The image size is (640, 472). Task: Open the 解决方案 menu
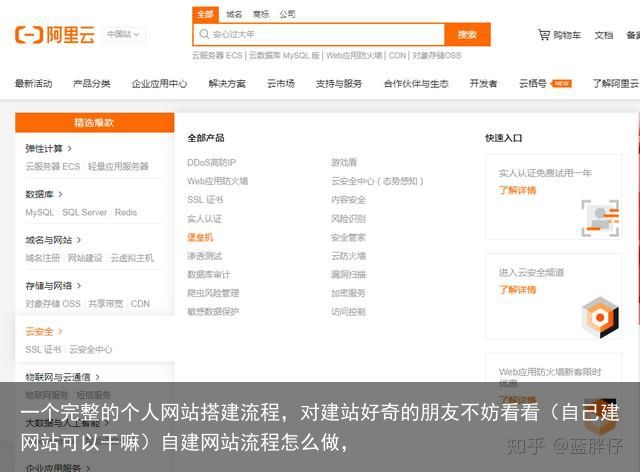227,84
